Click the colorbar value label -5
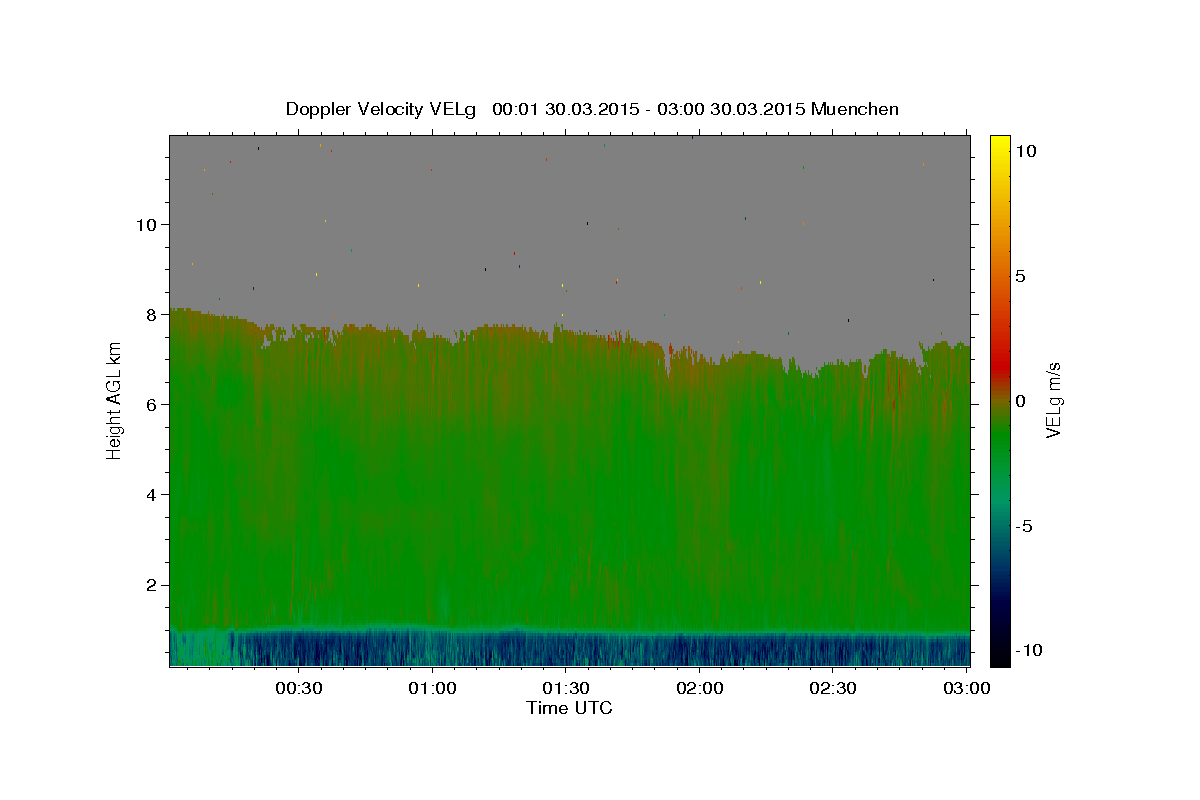The width and height of the screenshot is (1200, 800). pyautogui.click(x=1024, y=526)
